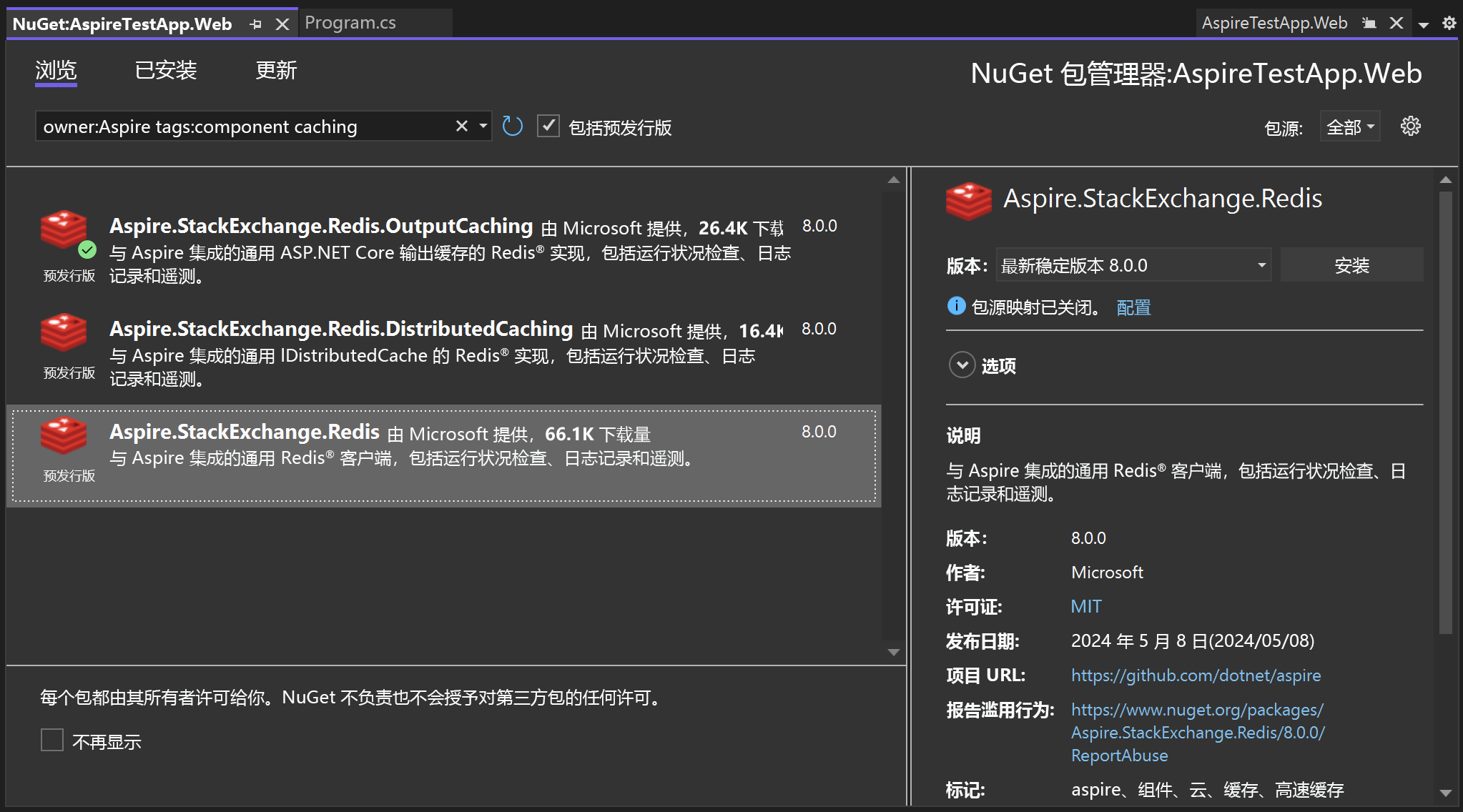The width and height of the screenshot is (1463, 812).
Task: Expand the 选项 section
Action: (962, 365)
